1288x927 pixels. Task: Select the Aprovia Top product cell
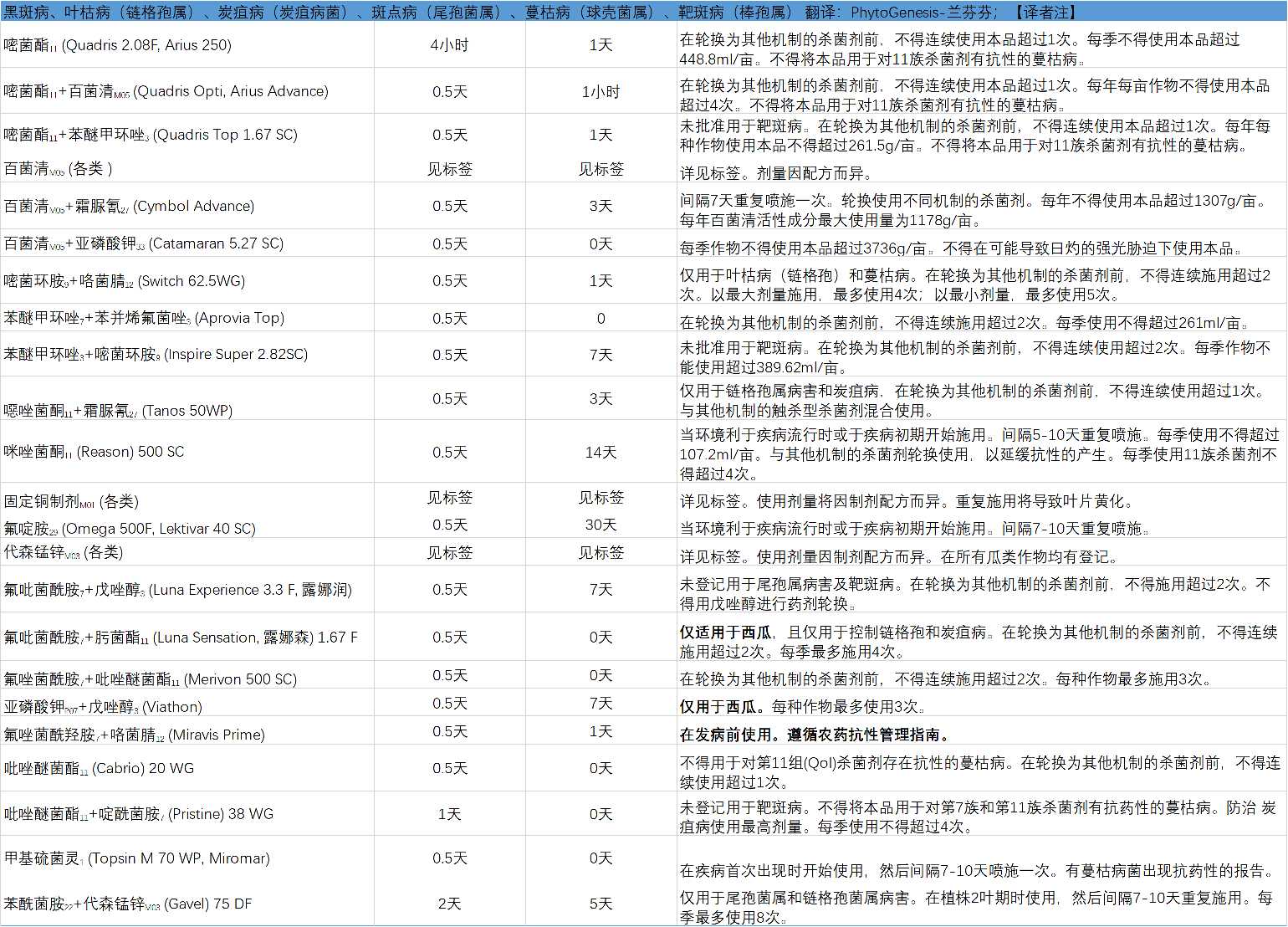[x=187, y=318]
